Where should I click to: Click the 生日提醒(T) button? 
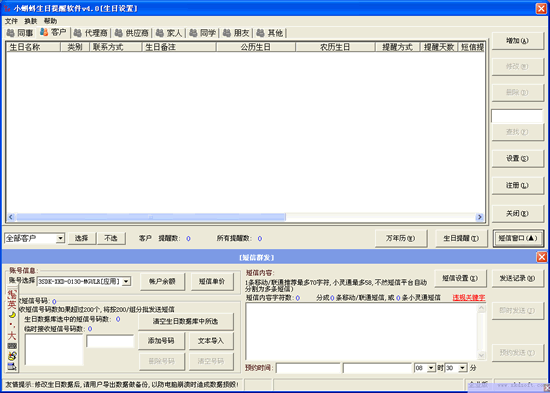tap(461, 239)
